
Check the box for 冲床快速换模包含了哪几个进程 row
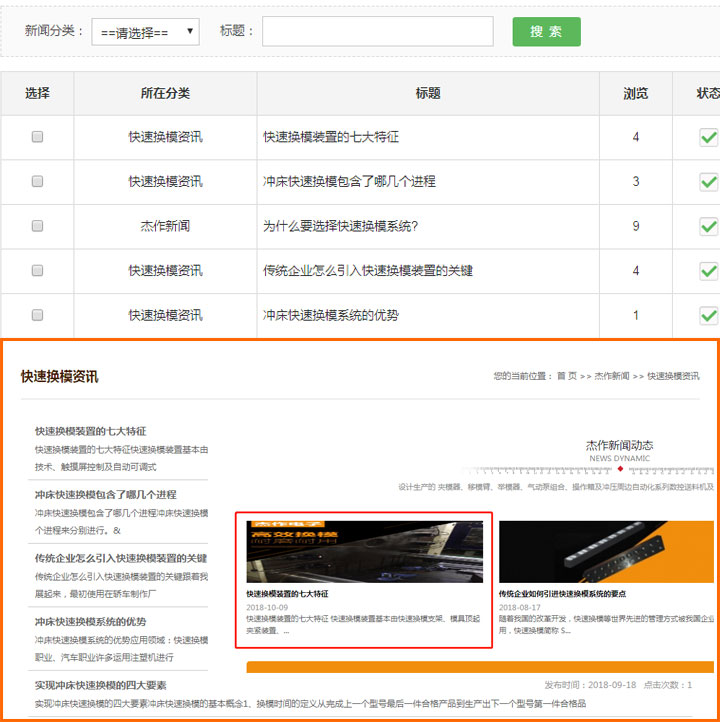[x=37, y=181]
